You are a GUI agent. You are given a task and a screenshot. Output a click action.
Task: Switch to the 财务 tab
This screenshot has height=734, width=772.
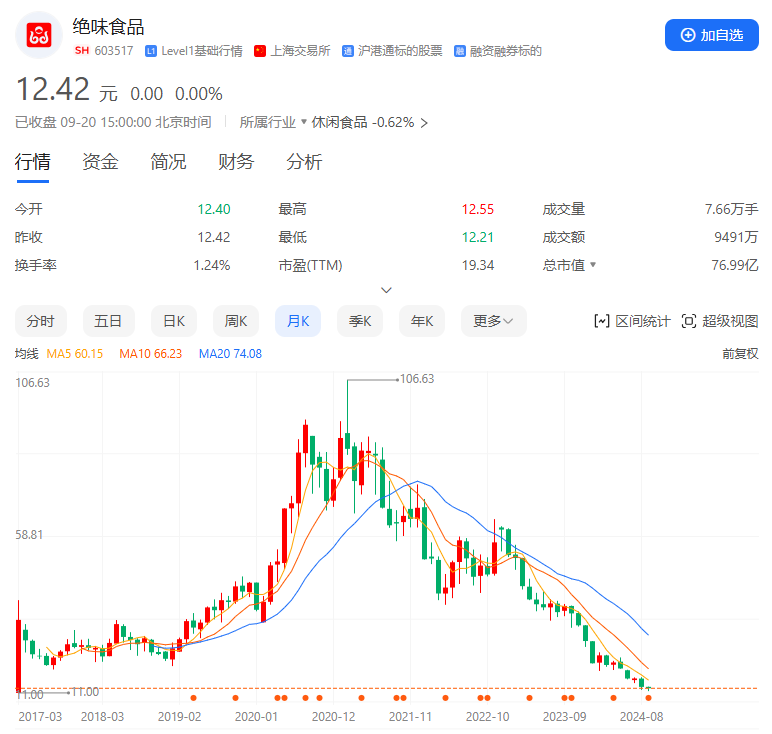(236, 162)
